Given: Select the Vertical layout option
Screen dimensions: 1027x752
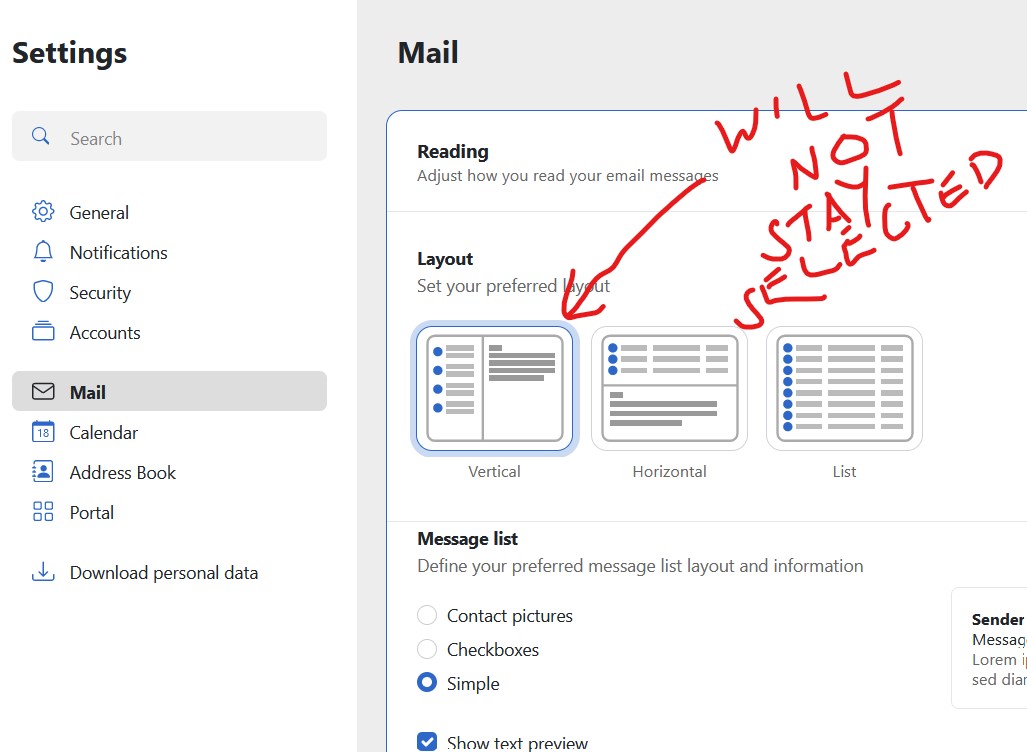Looking at the screenshot, I should pos(494,387).
